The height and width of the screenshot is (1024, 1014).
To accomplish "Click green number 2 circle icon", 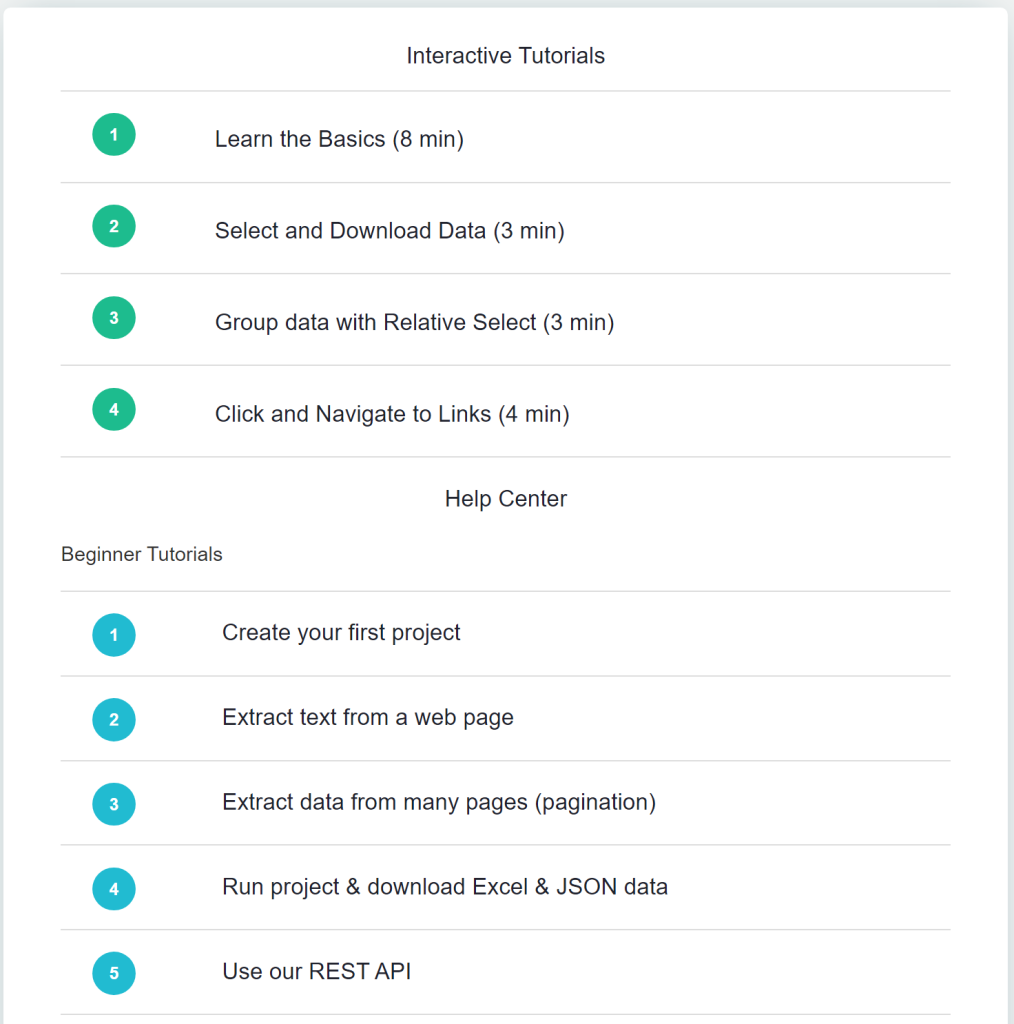I will coord(114,226).
